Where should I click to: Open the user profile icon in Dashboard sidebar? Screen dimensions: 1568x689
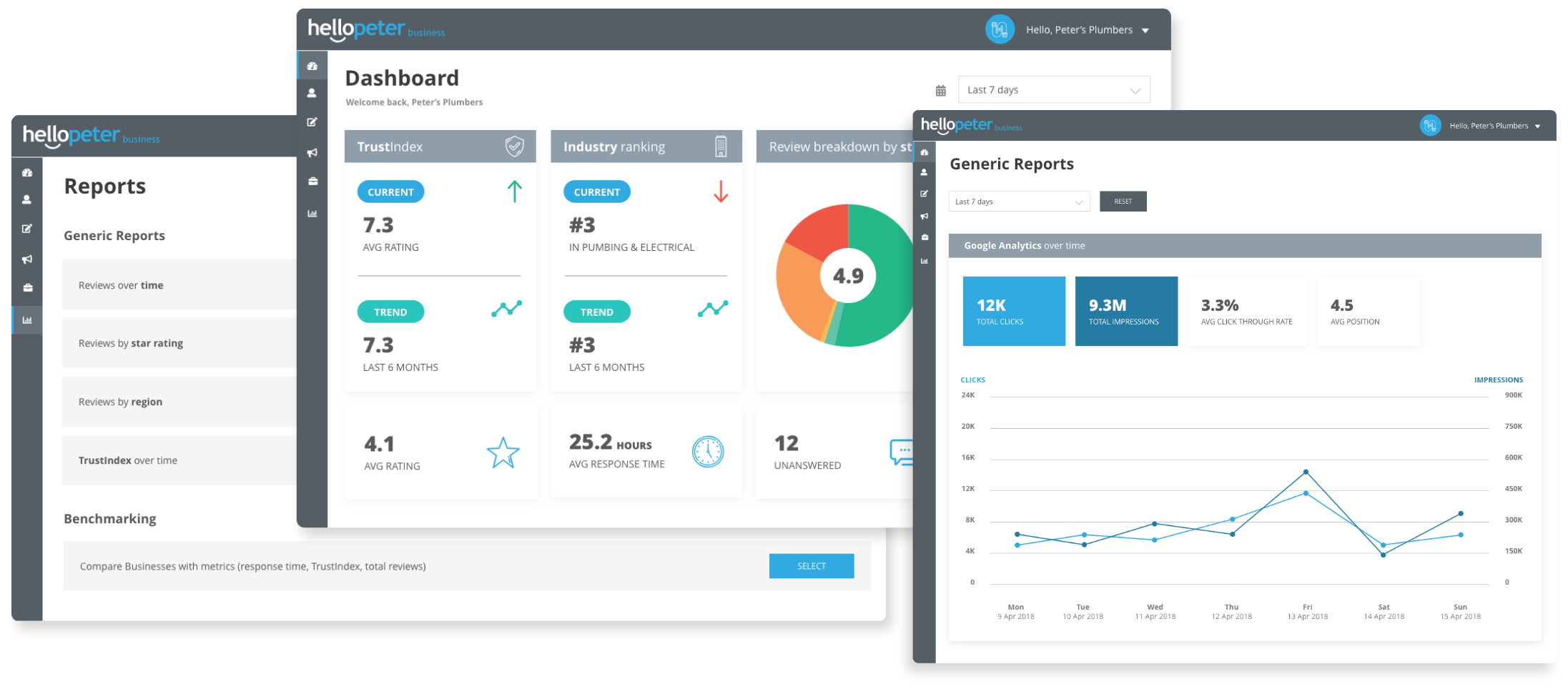pyautogui.click(x=312, y=93)
